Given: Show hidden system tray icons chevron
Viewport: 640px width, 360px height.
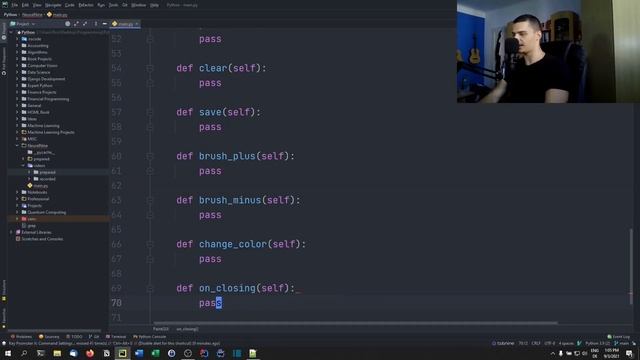Looking at the screenshot, I should pos(553,353).
